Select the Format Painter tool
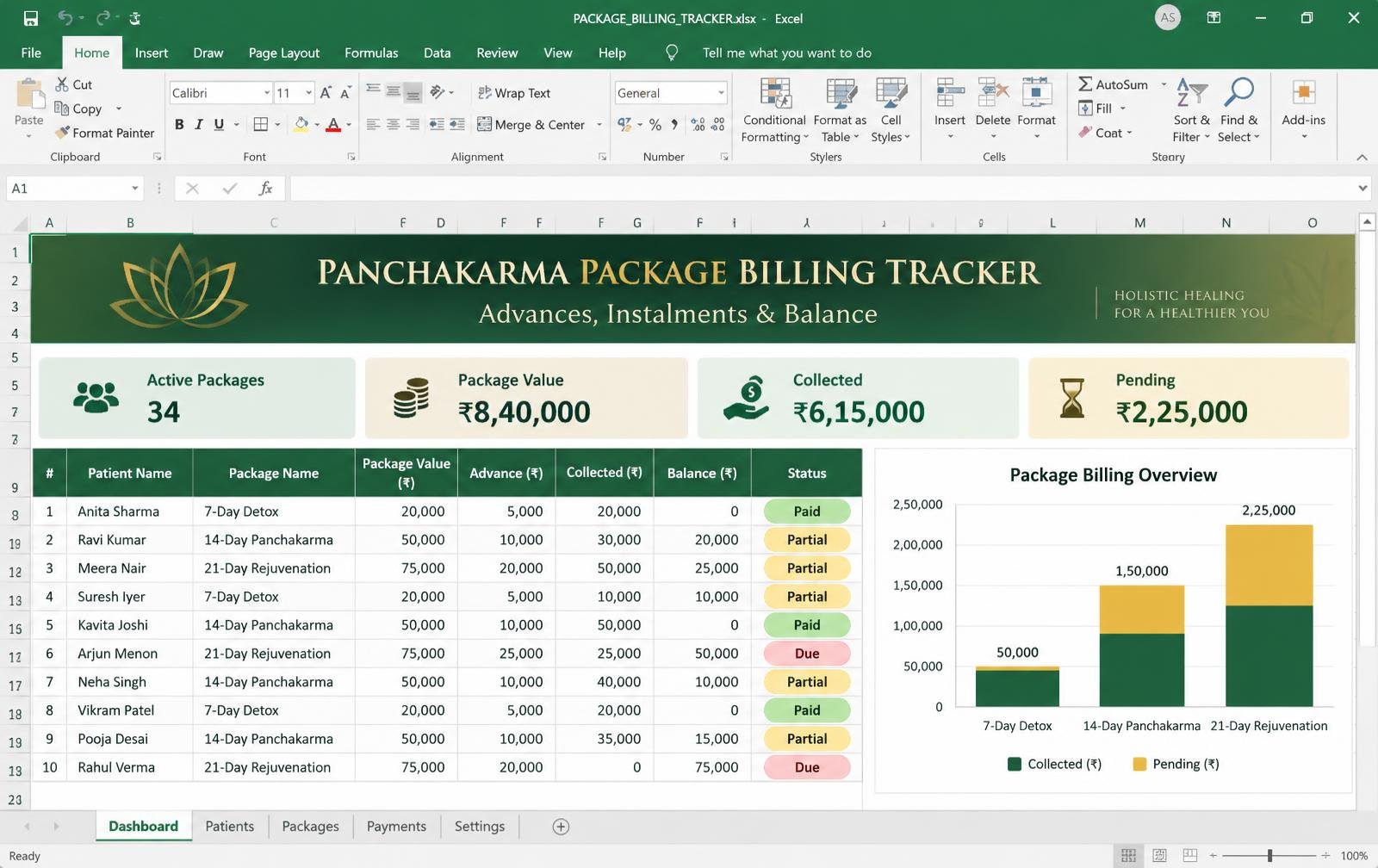 [x=104, y=133]
